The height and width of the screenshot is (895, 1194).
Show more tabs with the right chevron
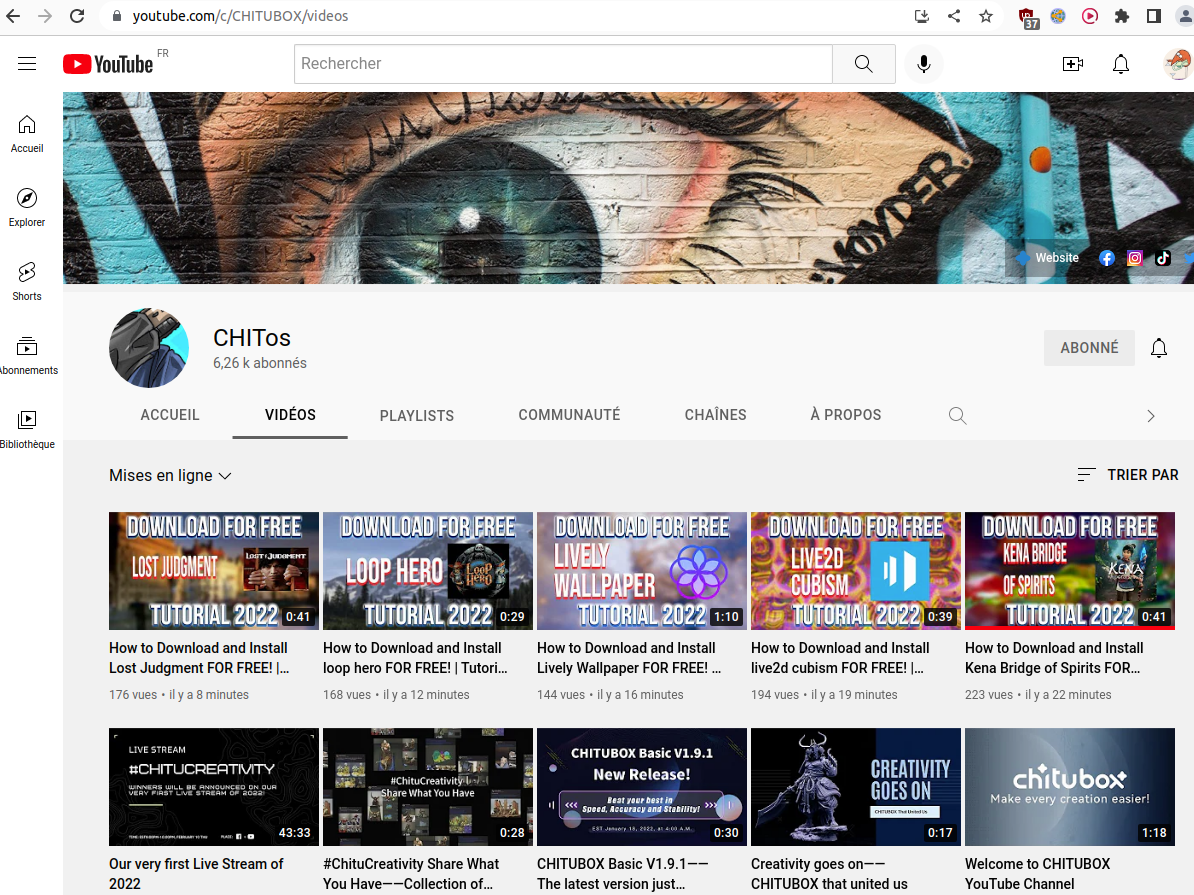pos(1151,415)
